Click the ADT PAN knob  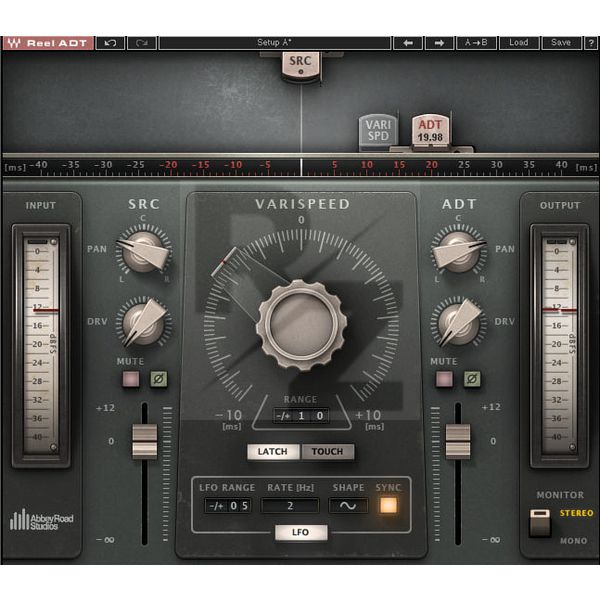click(x=459, y=251)
